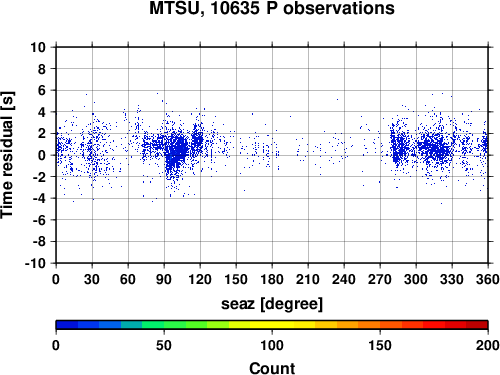
Task: Click the y-axis tick label 10
Action: pos(38,47)
